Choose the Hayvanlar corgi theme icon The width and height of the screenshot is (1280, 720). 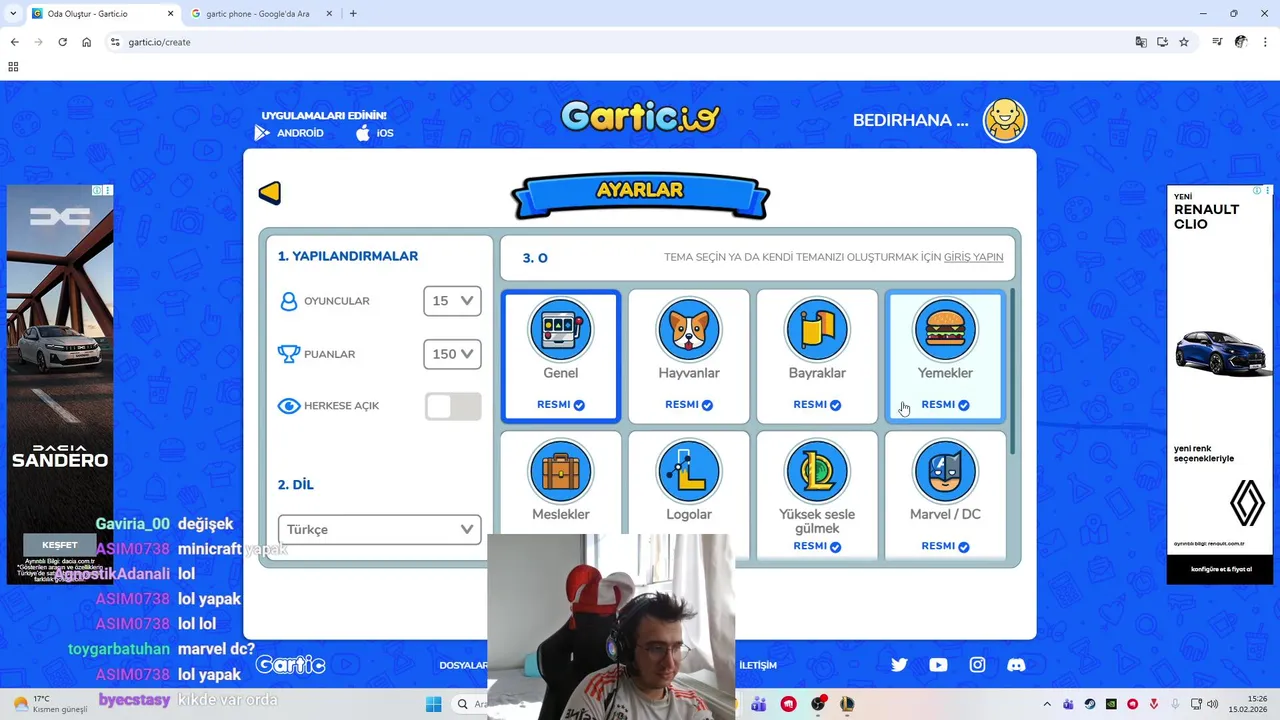[689, 330]
